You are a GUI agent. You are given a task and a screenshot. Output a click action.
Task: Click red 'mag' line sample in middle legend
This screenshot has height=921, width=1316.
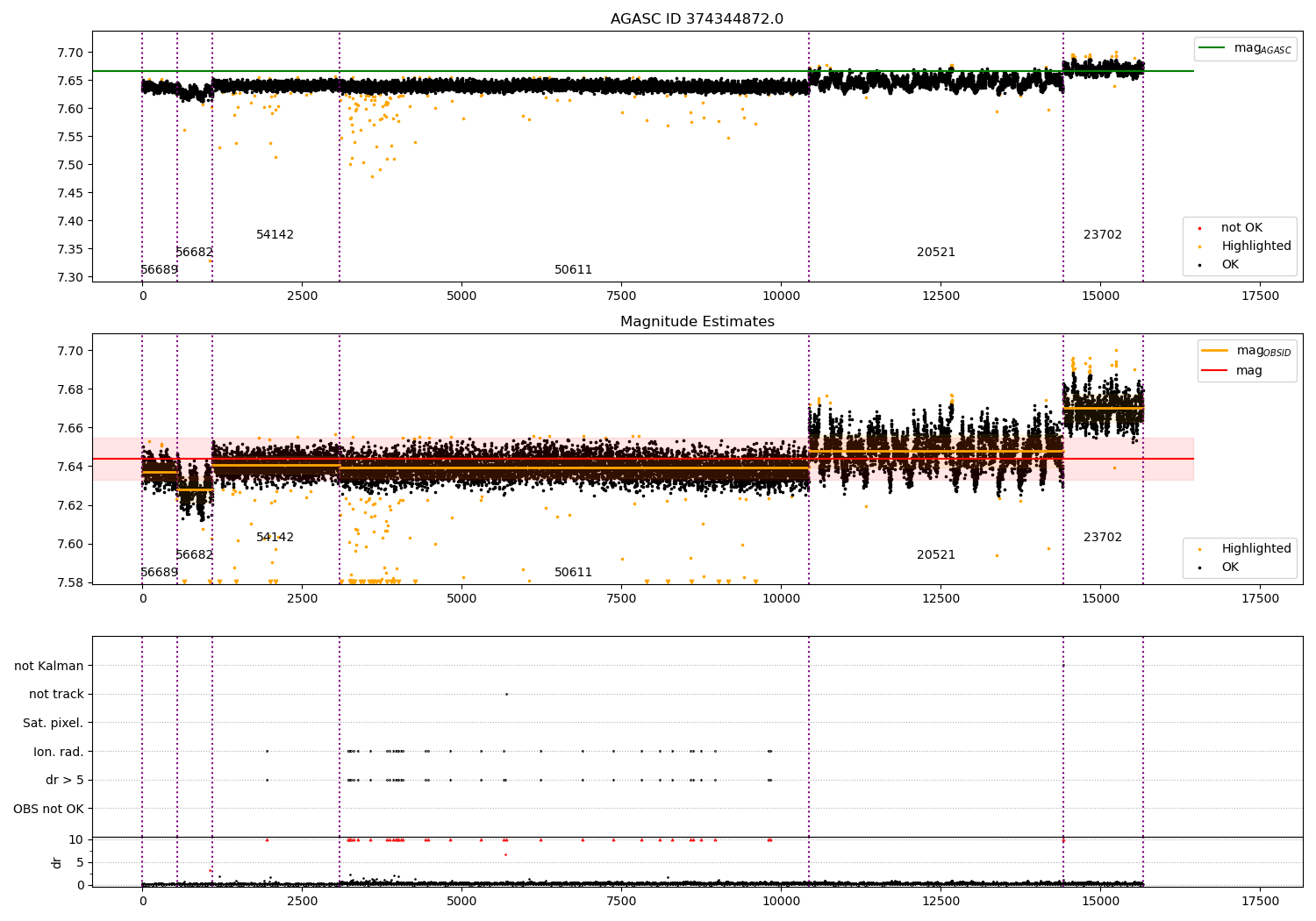tap(1215, 371)
